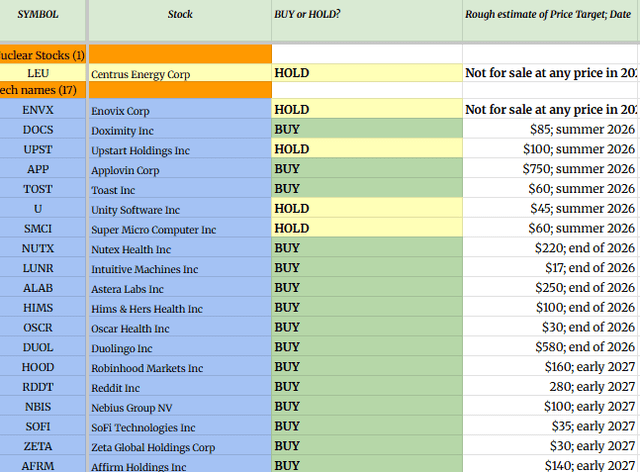Image resolution: width=640 pixels, height=472 pixels.
Task: Select the SYMBOL column header
Action: [x=42, y=20]
